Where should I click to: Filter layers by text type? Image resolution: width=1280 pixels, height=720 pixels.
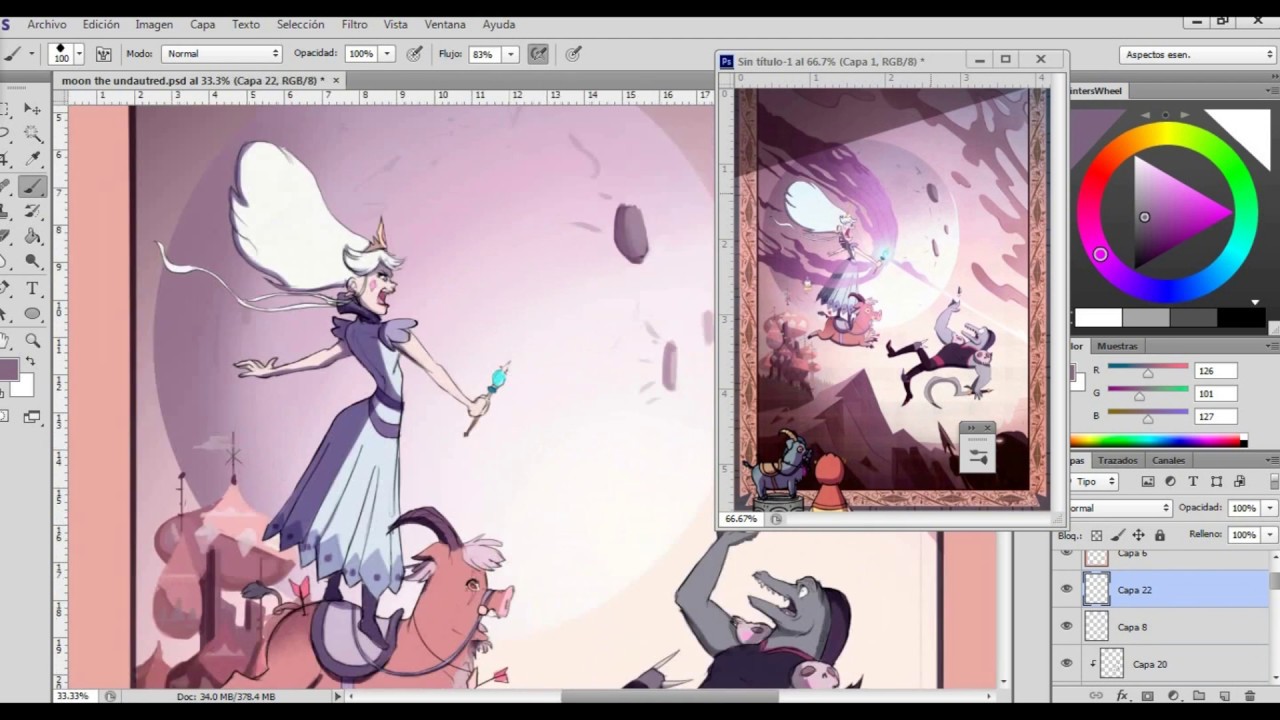pos(1193,481)
